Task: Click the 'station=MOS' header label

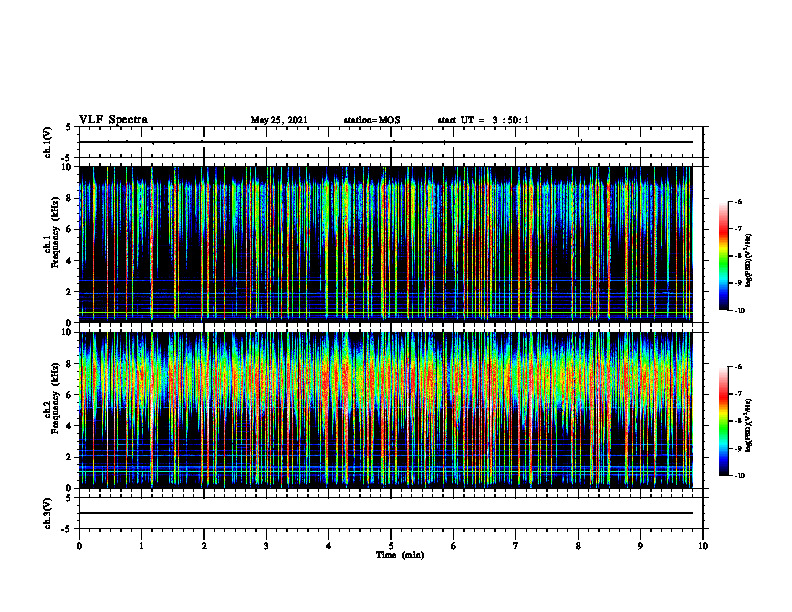Action: pyautogui.click(x=372, y=120)
